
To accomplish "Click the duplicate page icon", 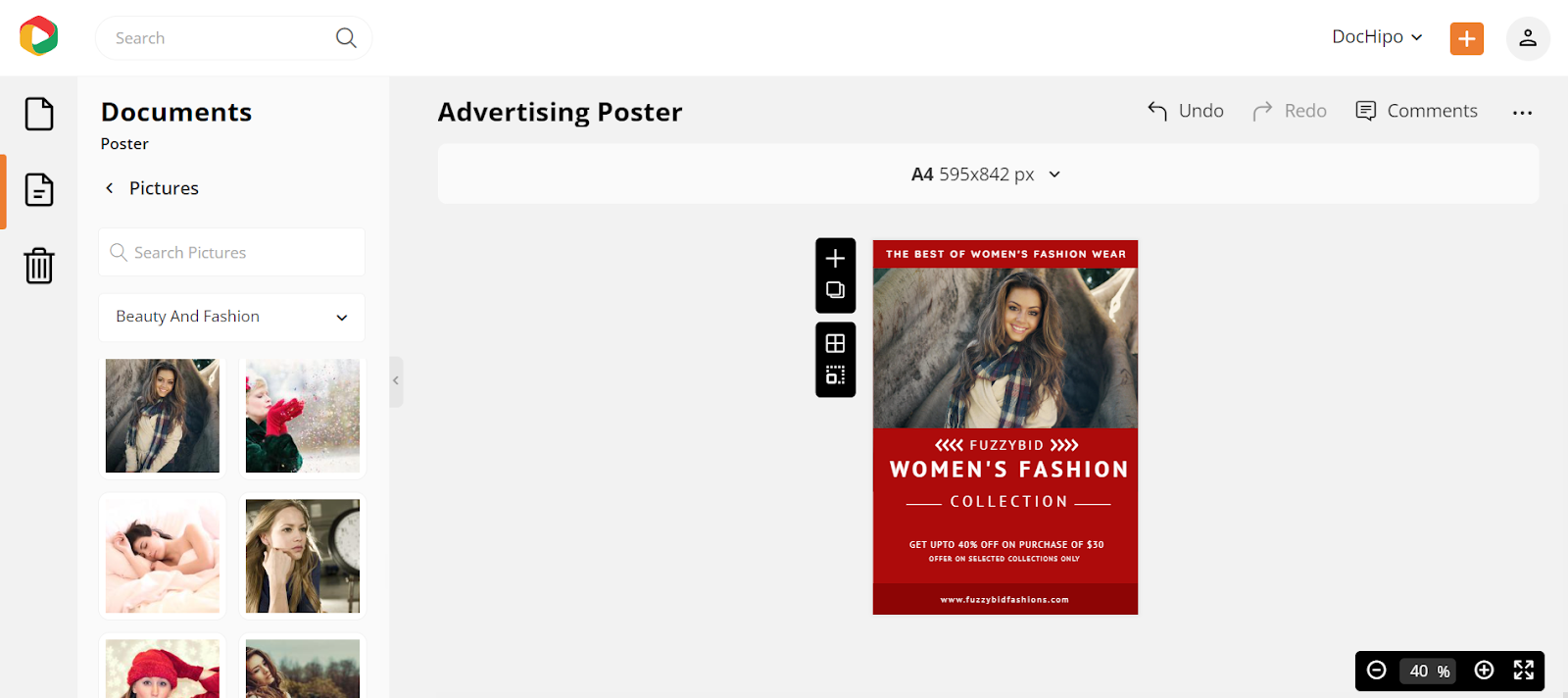I will coord(835,290).
